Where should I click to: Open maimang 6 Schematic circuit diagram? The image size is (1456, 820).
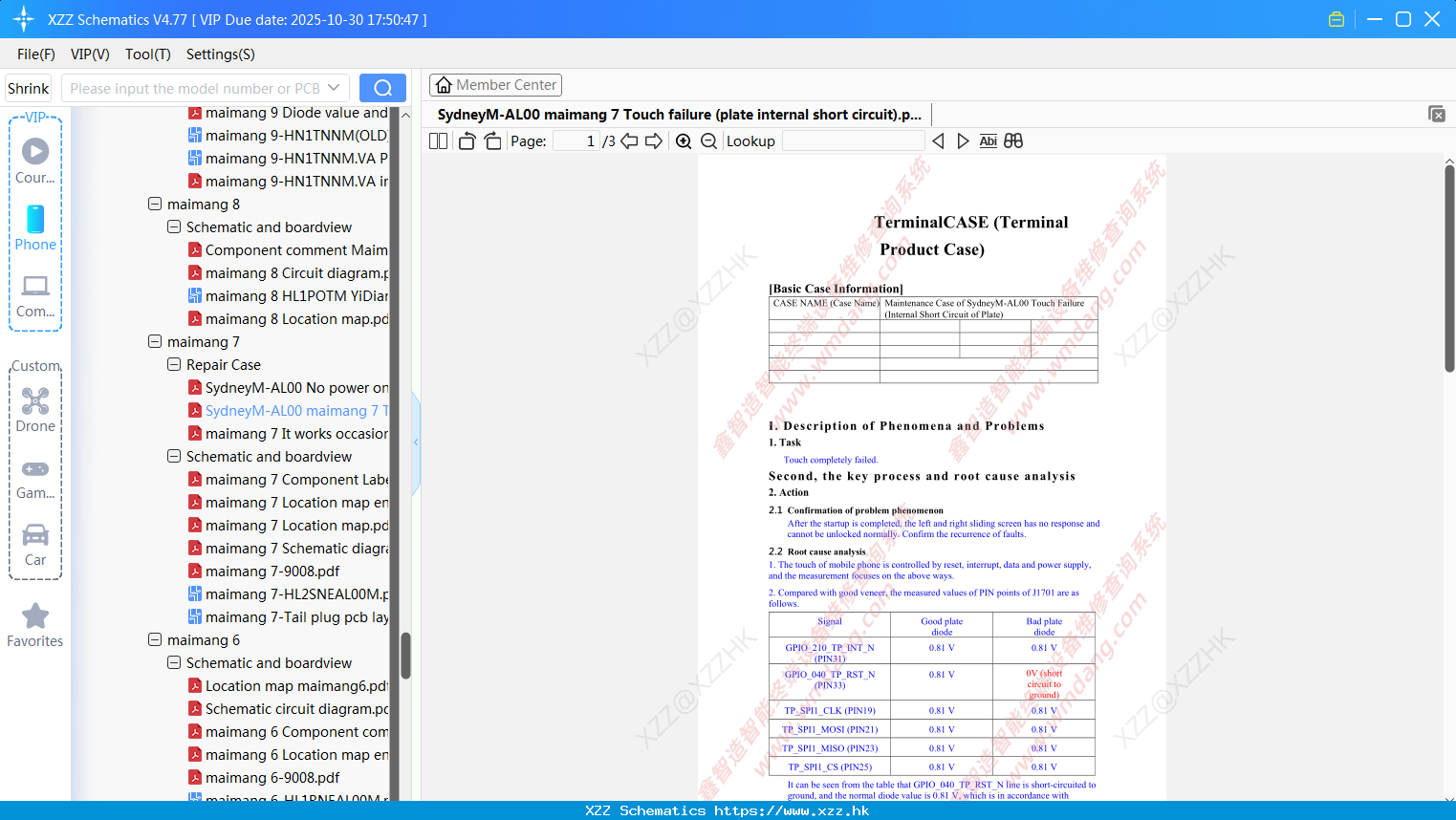[289, 709]
